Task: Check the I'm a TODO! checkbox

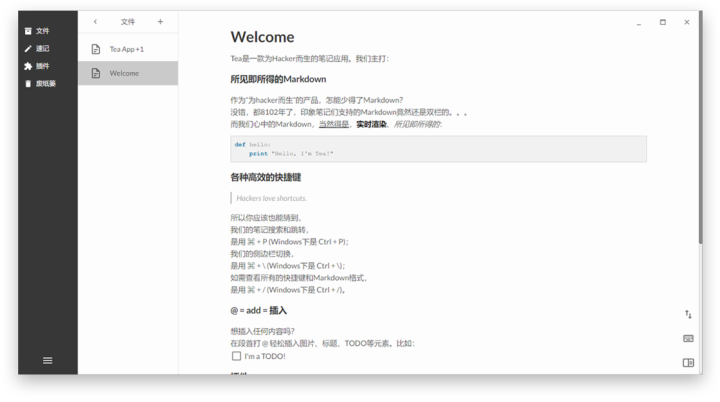Action: pyautogui.click(x=236, y=356)
